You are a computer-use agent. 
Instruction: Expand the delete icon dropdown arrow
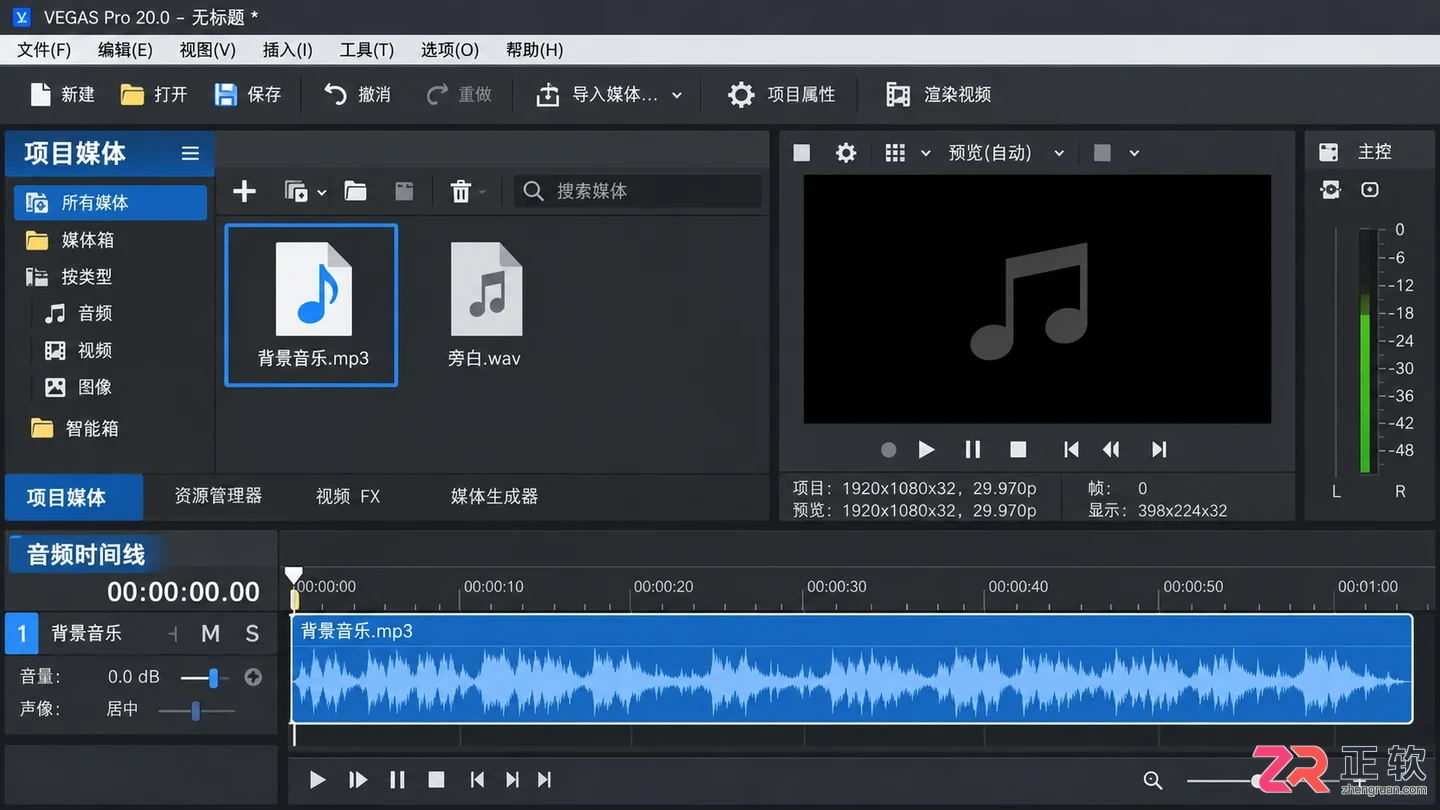point(483,192)
